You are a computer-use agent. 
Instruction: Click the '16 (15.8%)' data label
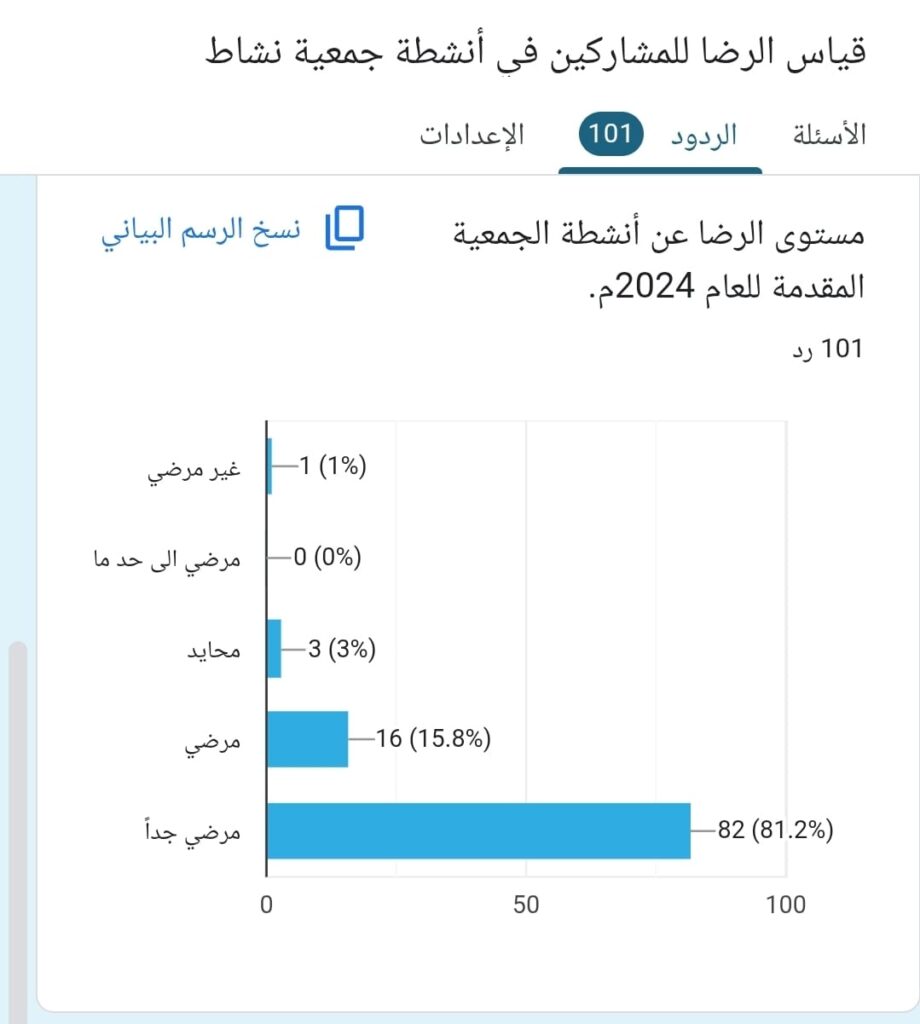point(434,739)
